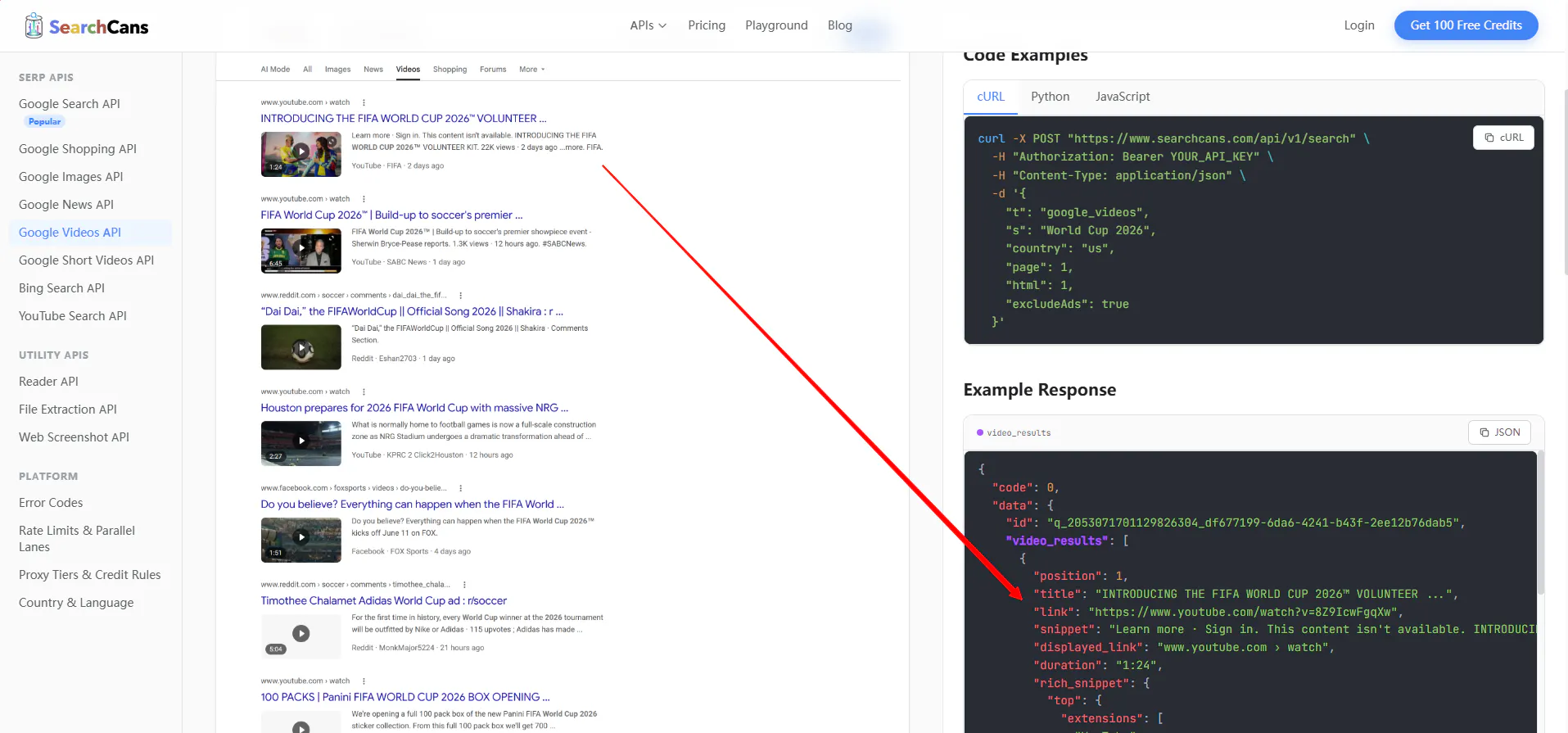Open options menu for Panini box result
Image resolution: width=1568 pixels, height=733 pixels.
pos(364,681)
